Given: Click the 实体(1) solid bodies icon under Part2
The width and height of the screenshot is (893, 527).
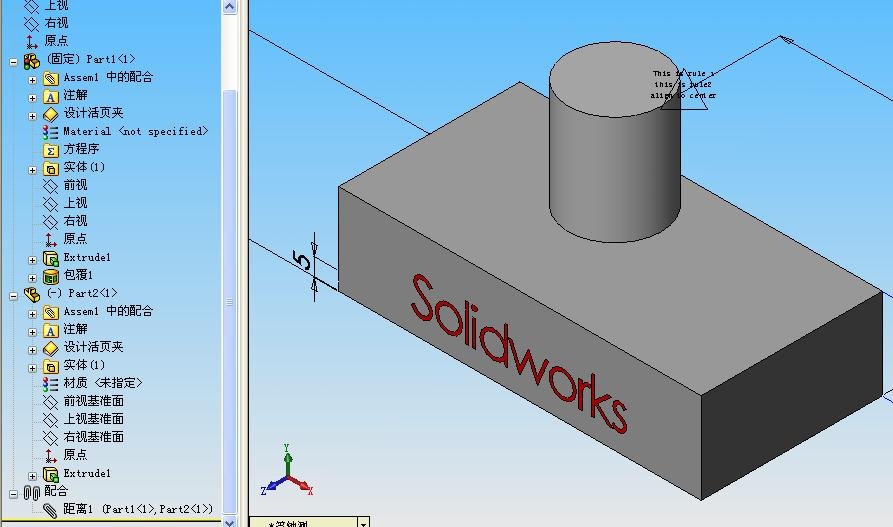Looking at the screenshot, I should 51,366.
